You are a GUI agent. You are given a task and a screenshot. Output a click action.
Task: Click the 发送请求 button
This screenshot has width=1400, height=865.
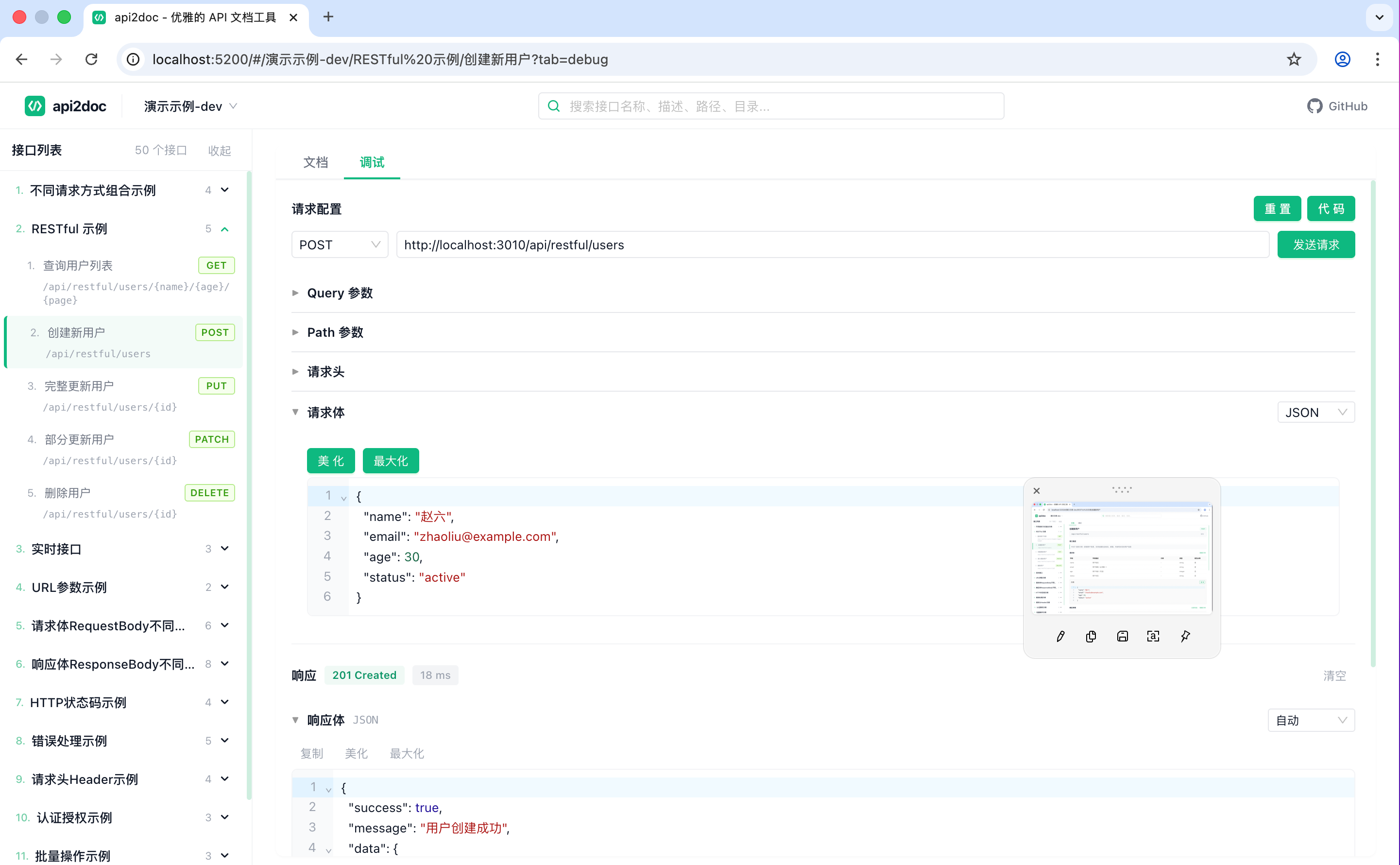[1315, 244]
